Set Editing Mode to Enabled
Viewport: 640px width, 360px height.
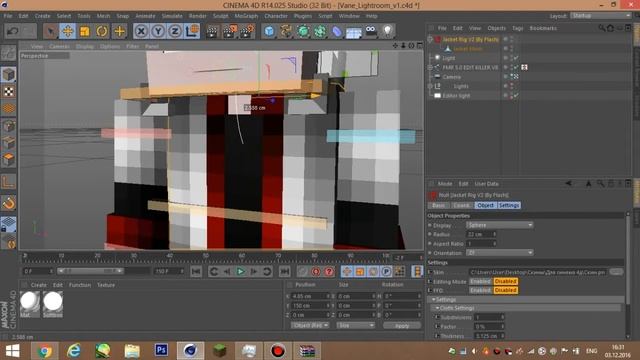click(480, 281)
